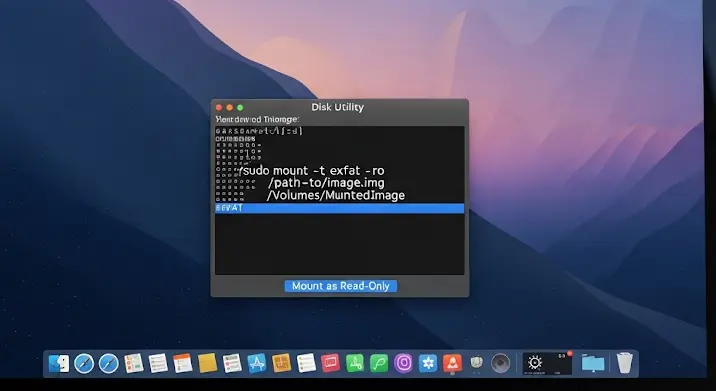Screen dimensions: 716x391
Task: Open the dark round disc Dock icon
Action: pos(500,364)
